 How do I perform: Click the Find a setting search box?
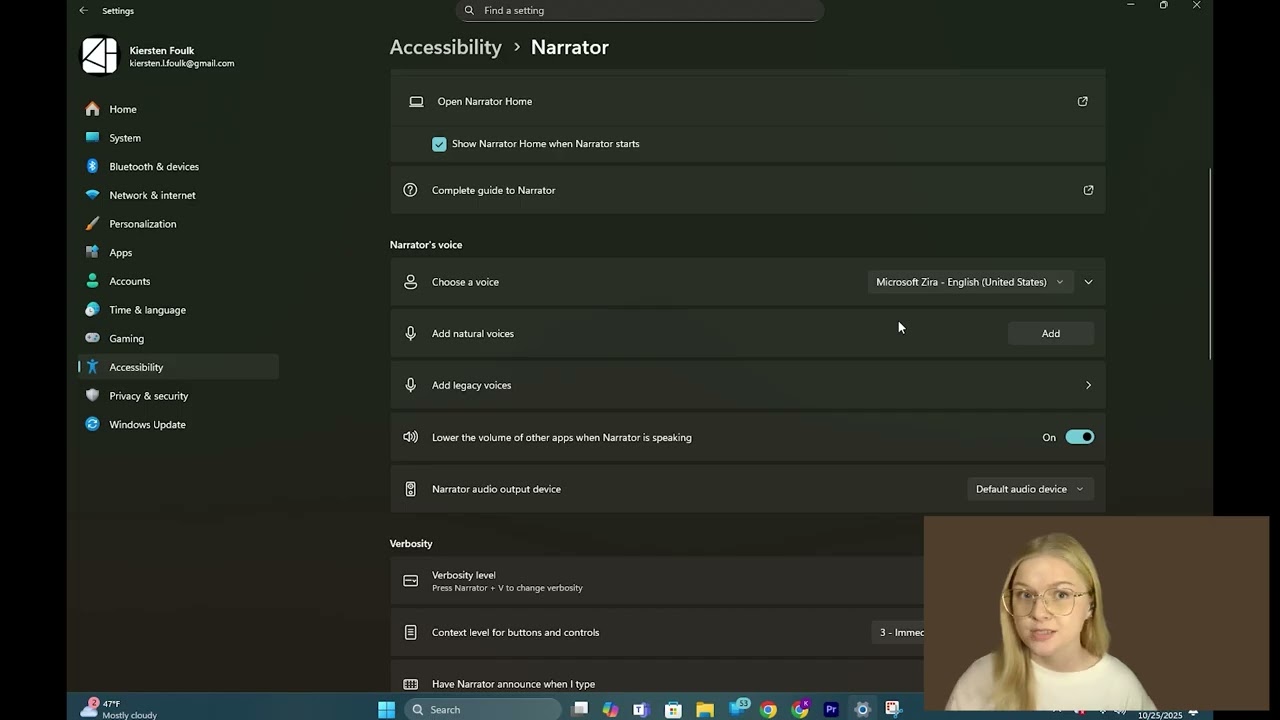pos(640,10)
